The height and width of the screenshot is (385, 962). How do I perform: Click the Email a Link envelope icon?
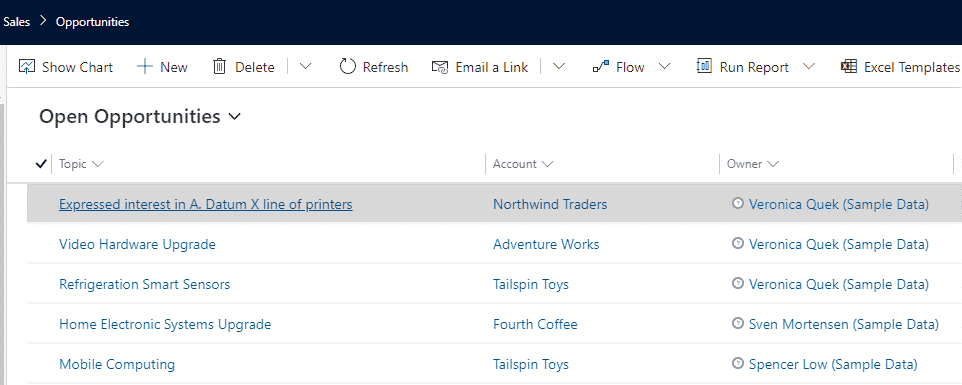click(x=441, y=67)
